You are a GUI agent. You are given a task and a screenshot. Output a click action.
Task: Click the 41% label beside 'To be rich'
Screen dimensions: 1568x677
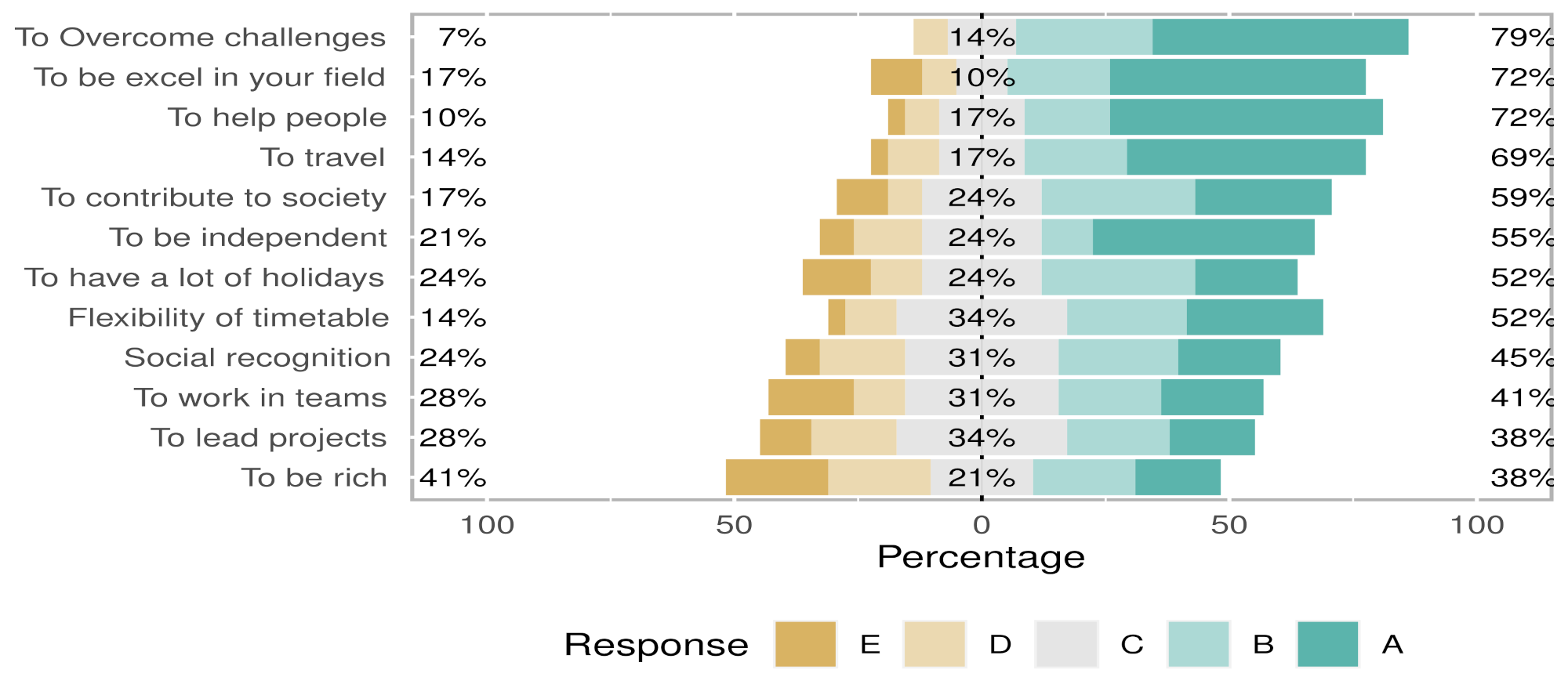point(453,478)
